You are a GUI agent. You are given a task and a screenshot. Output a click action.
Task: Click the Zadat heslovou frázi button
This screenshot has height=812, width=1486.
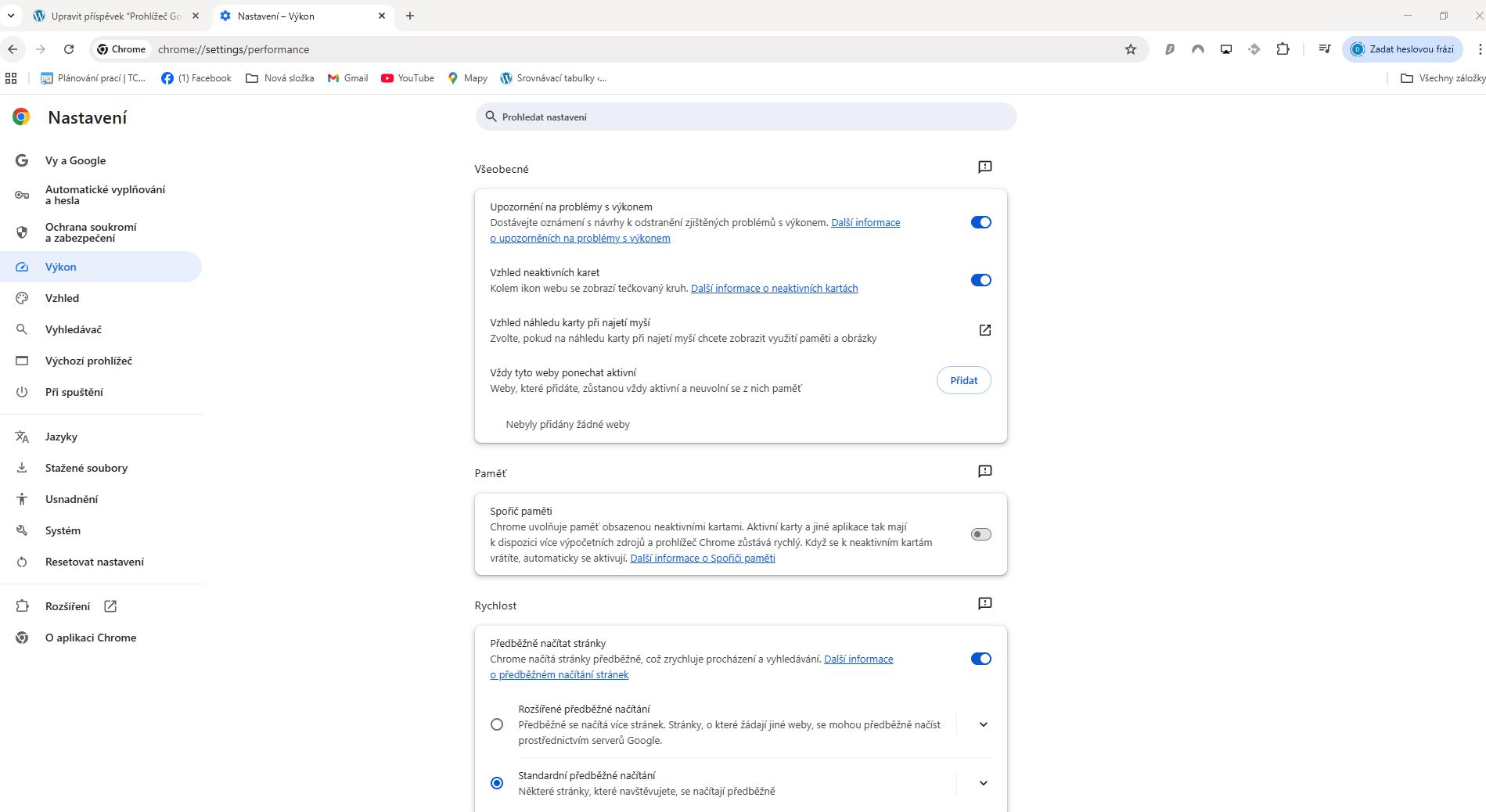1402,49
